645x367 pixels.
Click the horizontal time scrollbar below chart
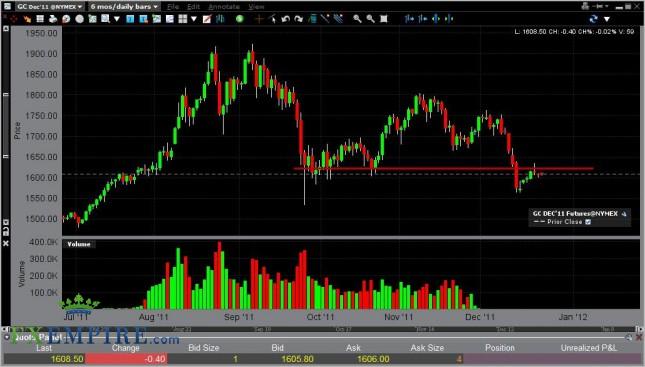(322, 330)
